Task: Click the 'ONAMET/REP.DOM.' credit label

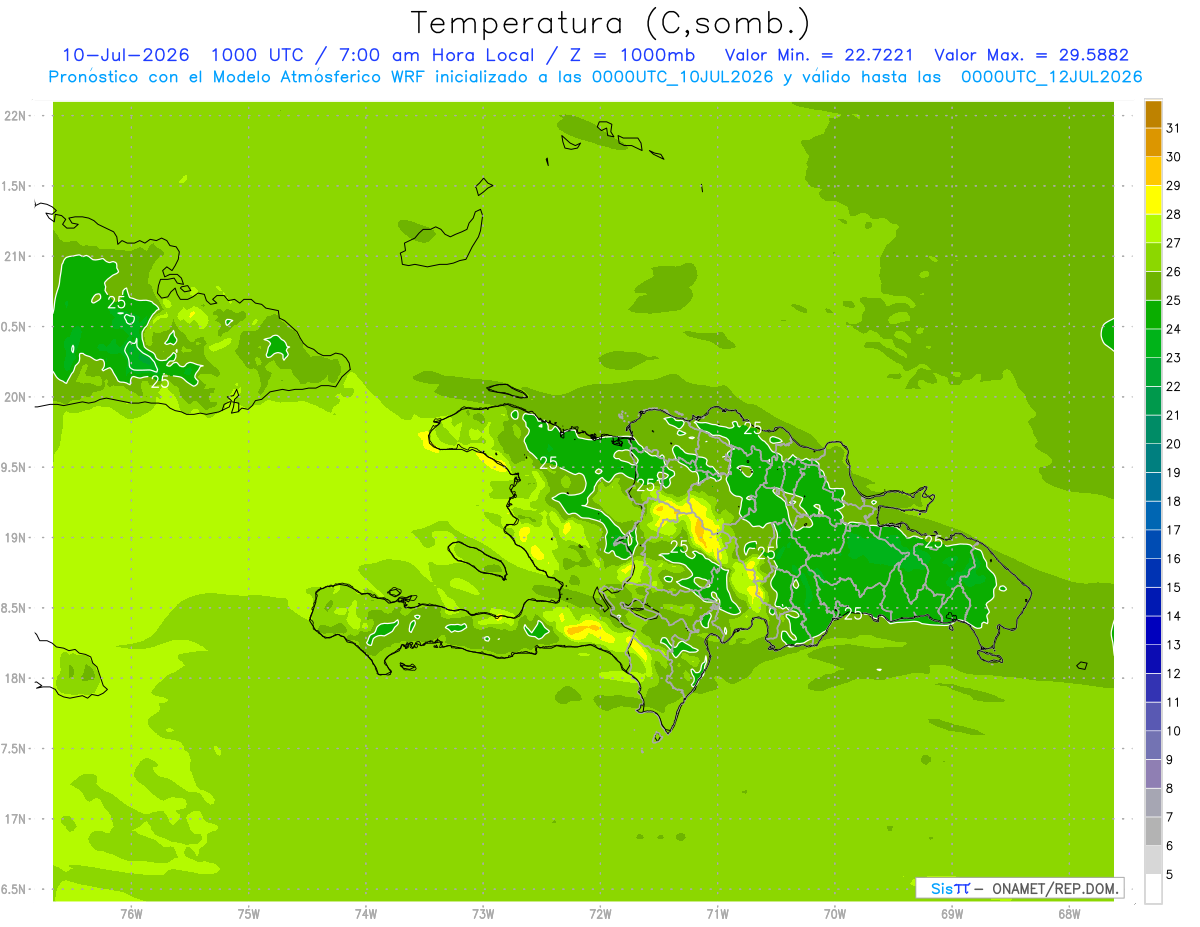Action: click(1054, 888)
